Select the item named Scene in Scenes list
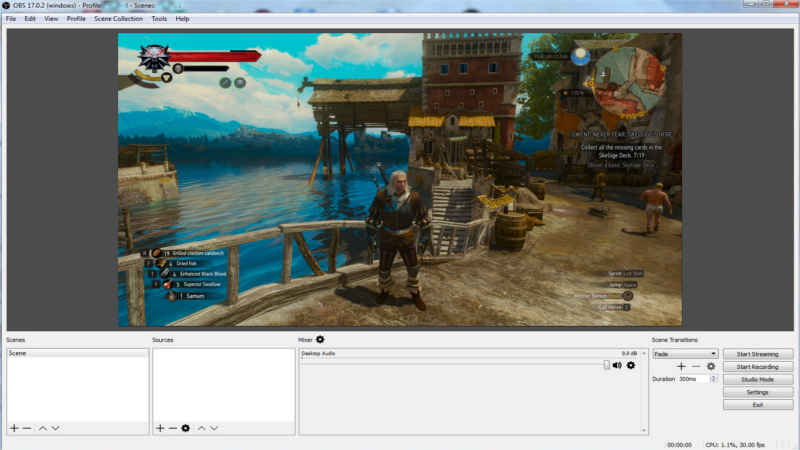Screen dimensions: 800x450 point(78,353)
